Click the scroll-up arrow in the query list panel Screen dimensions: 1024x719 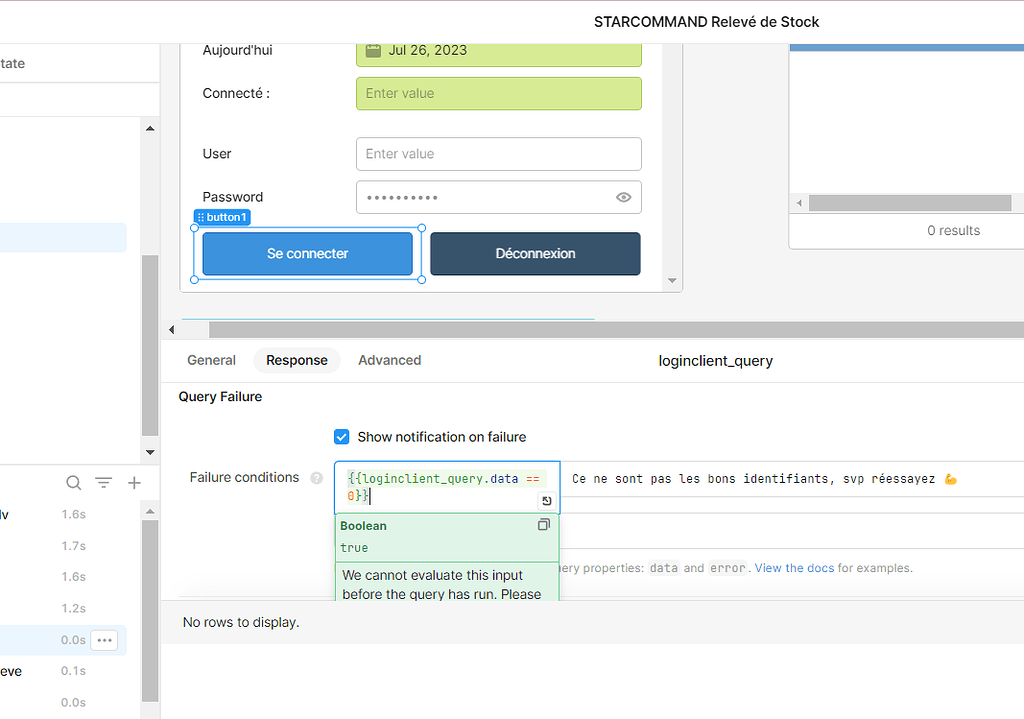click(150, 510)
